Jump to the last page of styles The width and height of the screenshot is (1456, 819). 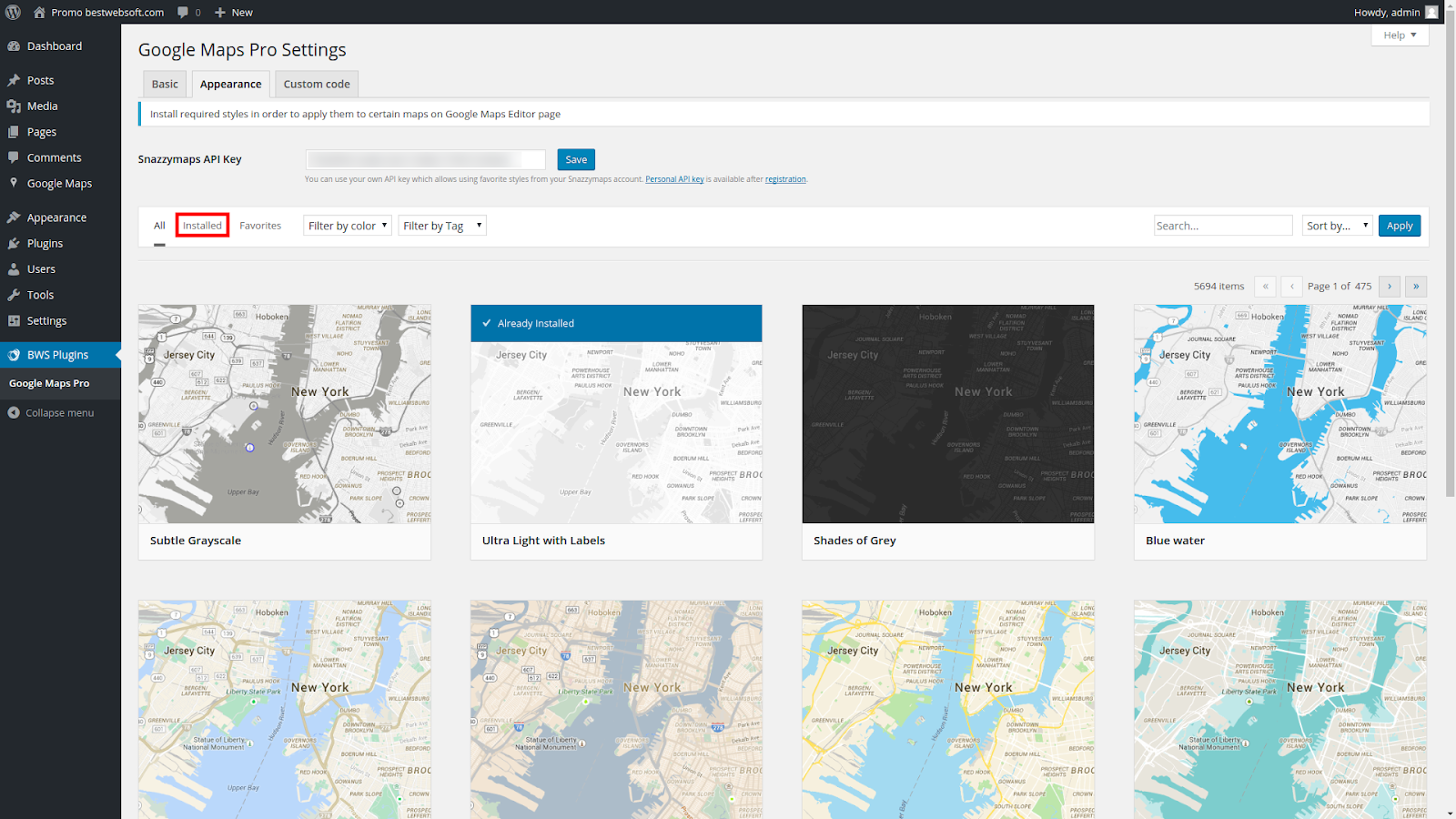1416,286
